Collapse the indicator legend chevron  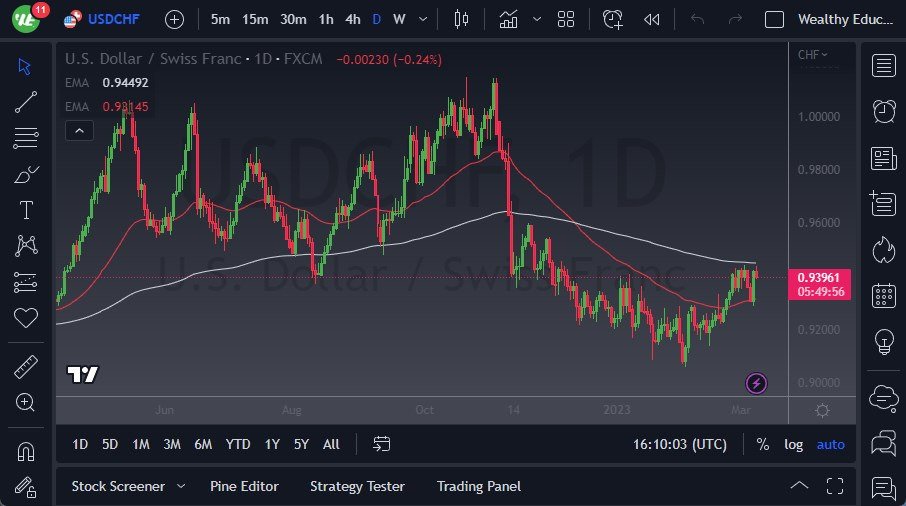(x=79, y=130)
